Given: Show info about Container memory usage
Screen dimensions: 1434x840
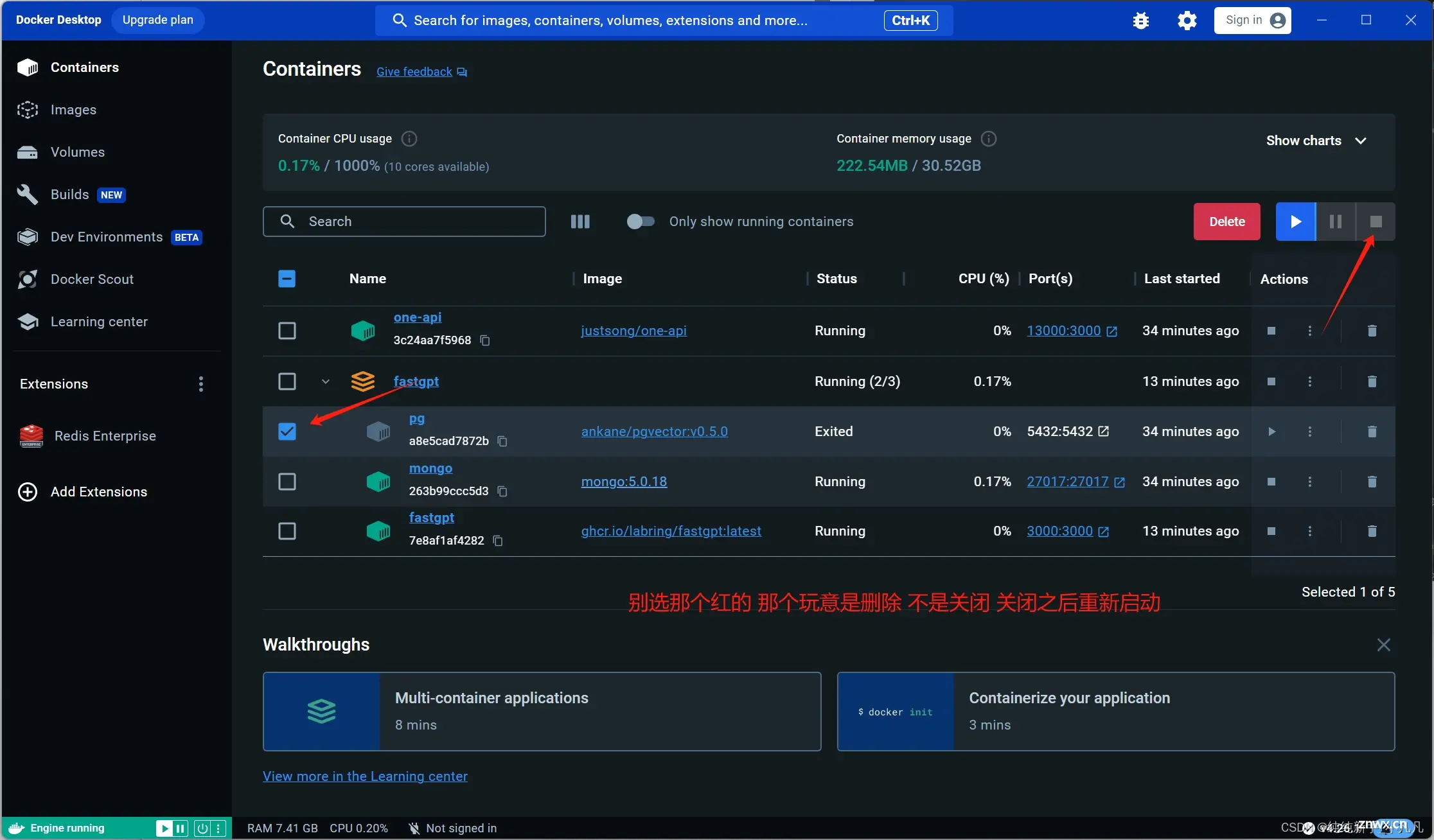Looking at the screenshot, I should tap(989, 139).
